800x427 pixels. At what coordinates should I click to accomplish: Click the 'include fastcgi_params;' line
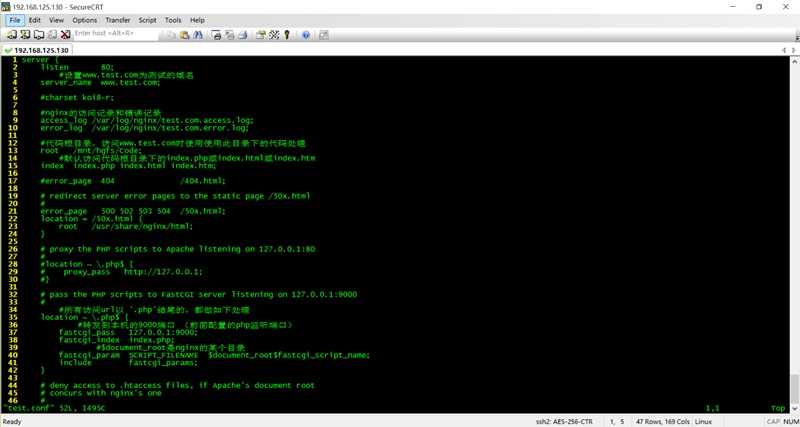coord(129,363)
